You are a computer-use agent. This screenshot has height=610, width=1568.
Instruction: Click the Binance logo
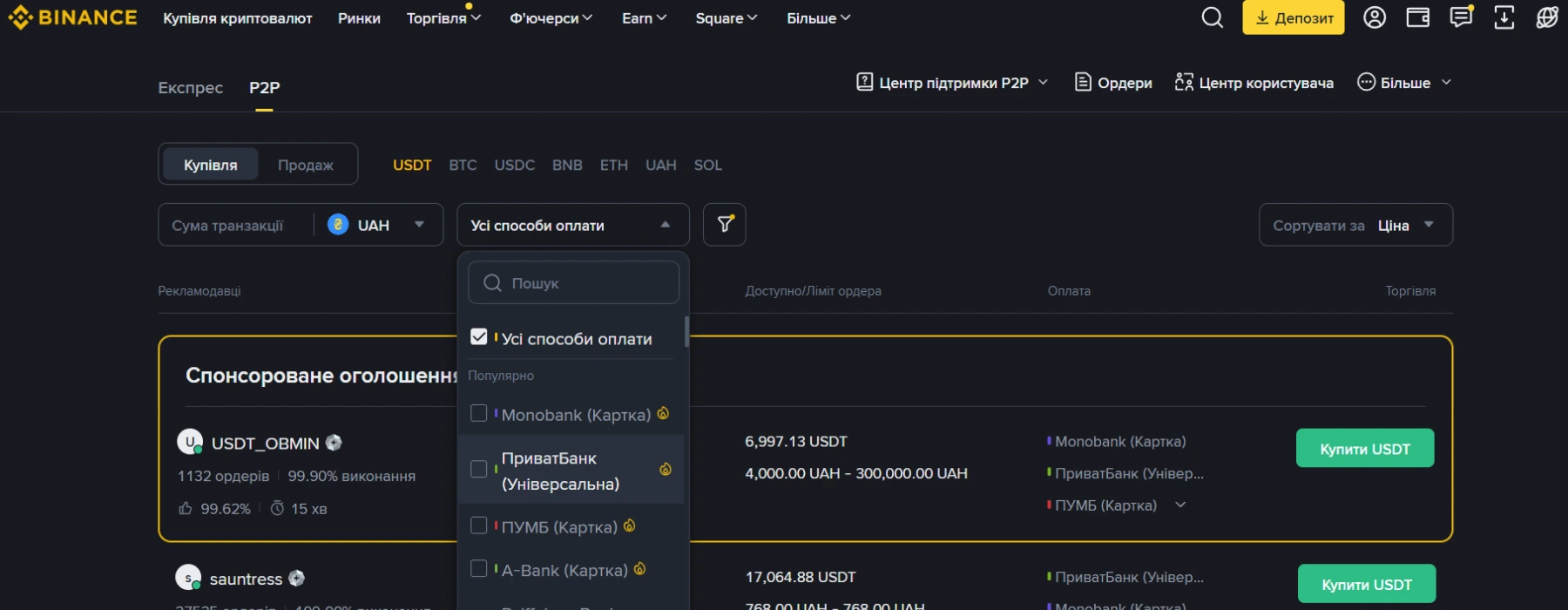tap(72, 17)
